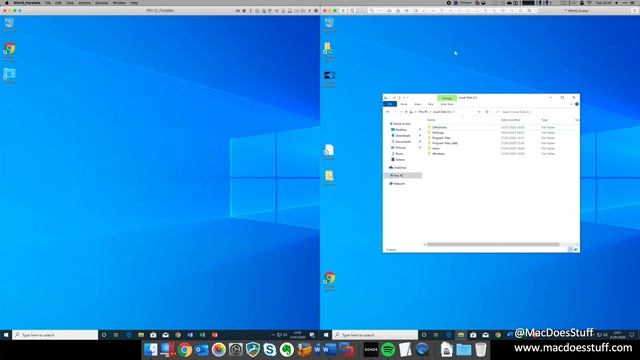Image resolution: width=640 pixels, height=360 pixels.
Task: Select Chrome shortcut on the left VM desktop
Action: point(9,52)
